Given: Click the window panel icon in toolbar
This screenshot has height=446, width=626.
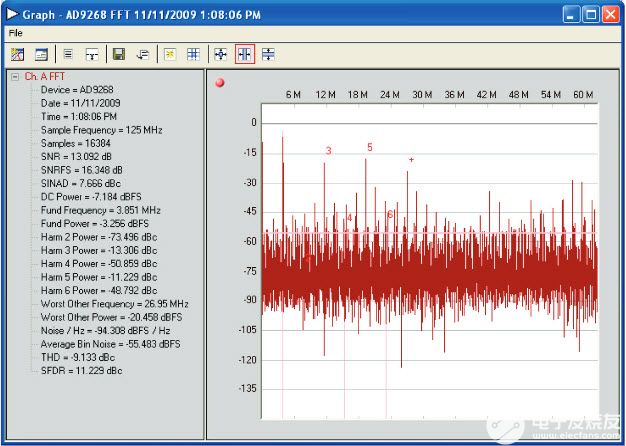Looking at the screenshot, I should tap(41, 54).
